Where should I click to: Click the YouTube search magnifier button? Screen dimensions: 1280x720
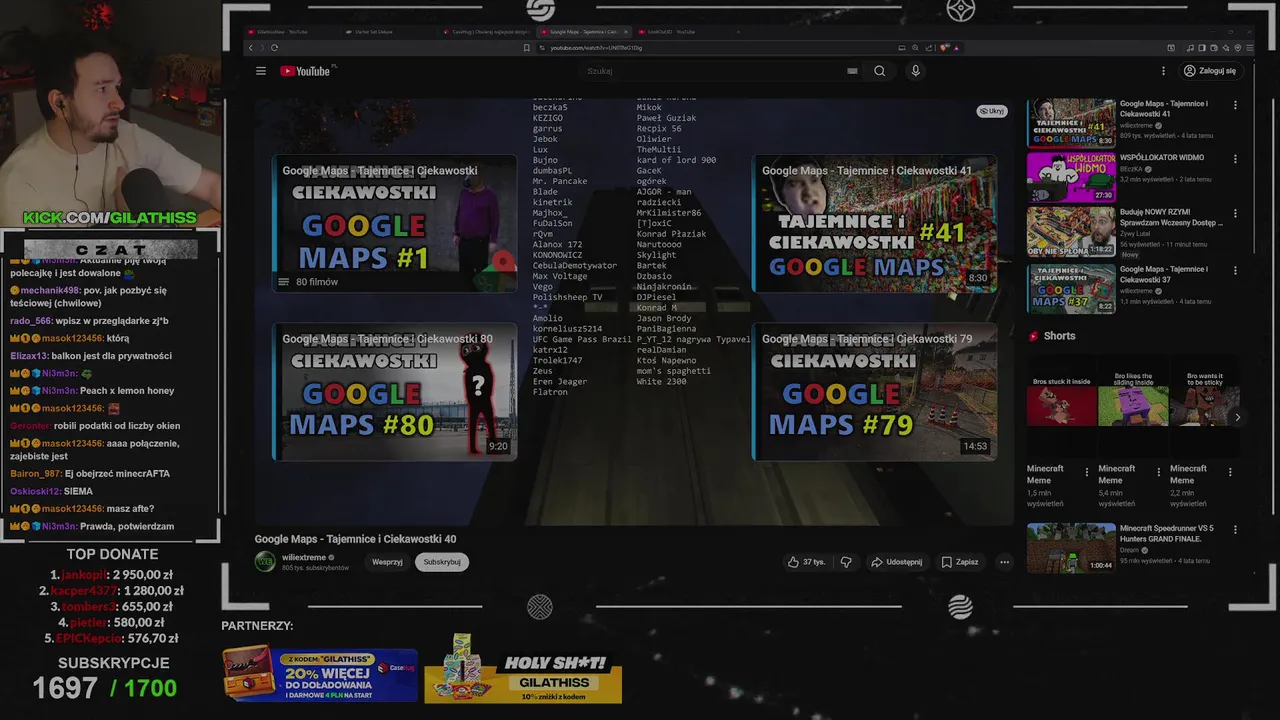[880, 71]
